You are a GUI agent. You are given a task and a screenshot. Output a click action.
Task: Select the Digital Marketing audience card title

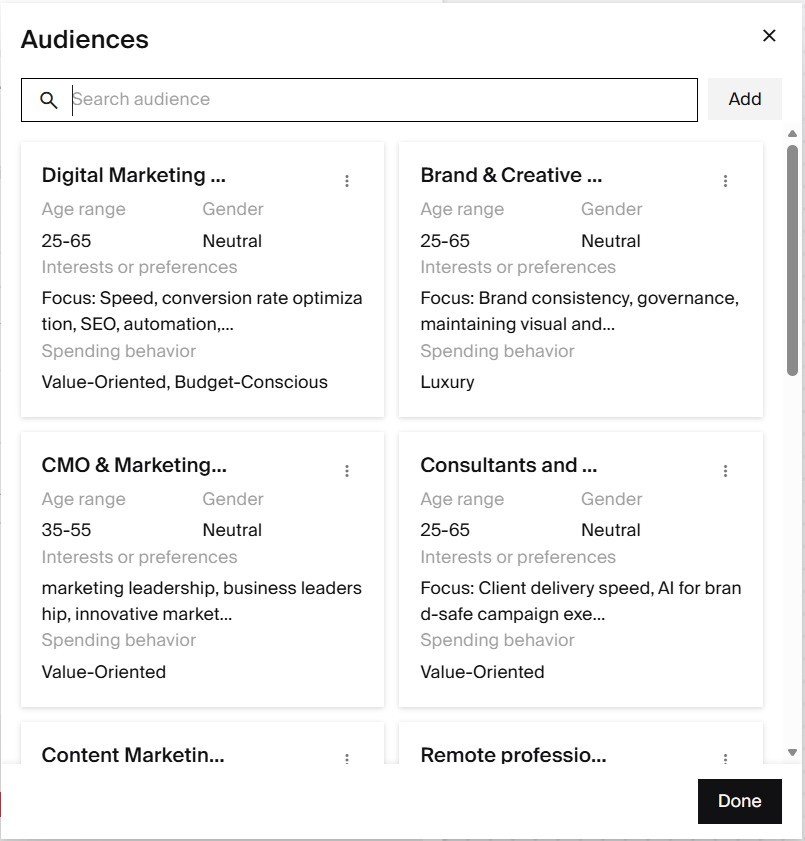click(134, 175)
